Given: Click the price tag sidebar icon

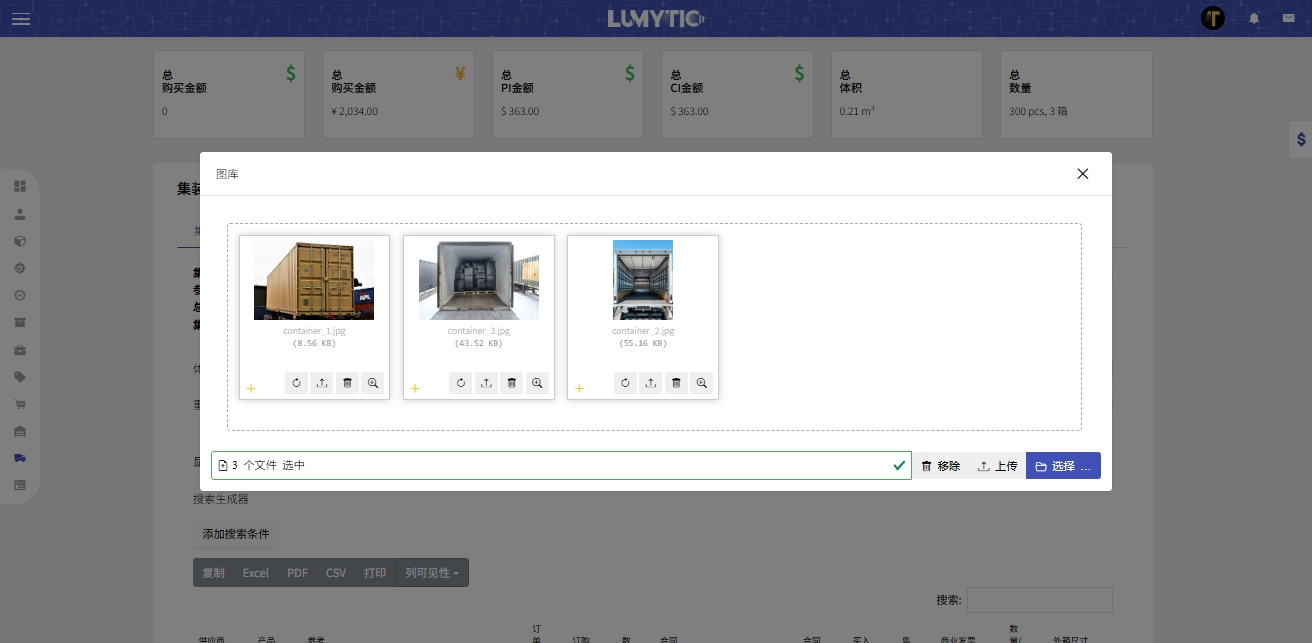Looking at the screenshot, I should click(20, 377).
